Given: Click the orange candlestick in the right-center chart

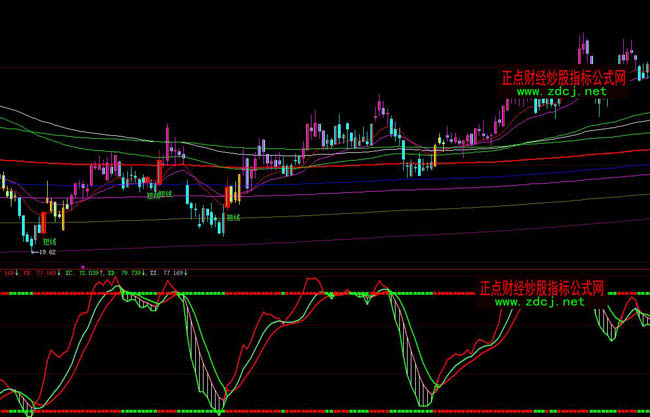Looking at the screenshot, I should [x=435, y=156].
